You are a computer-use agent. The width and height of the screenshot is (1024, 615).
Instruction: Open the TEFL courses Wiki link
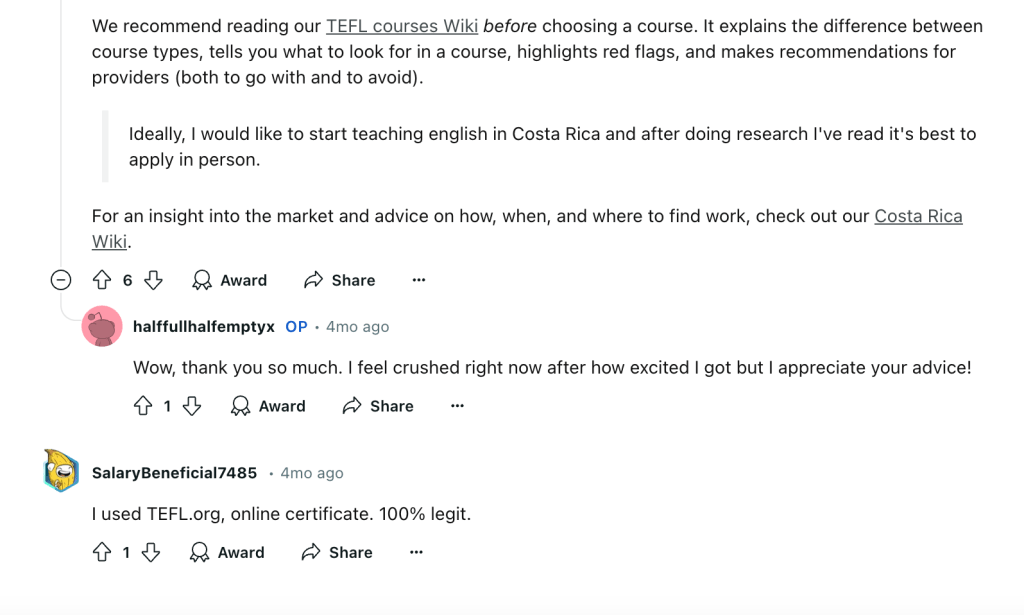tap(401, 25)
